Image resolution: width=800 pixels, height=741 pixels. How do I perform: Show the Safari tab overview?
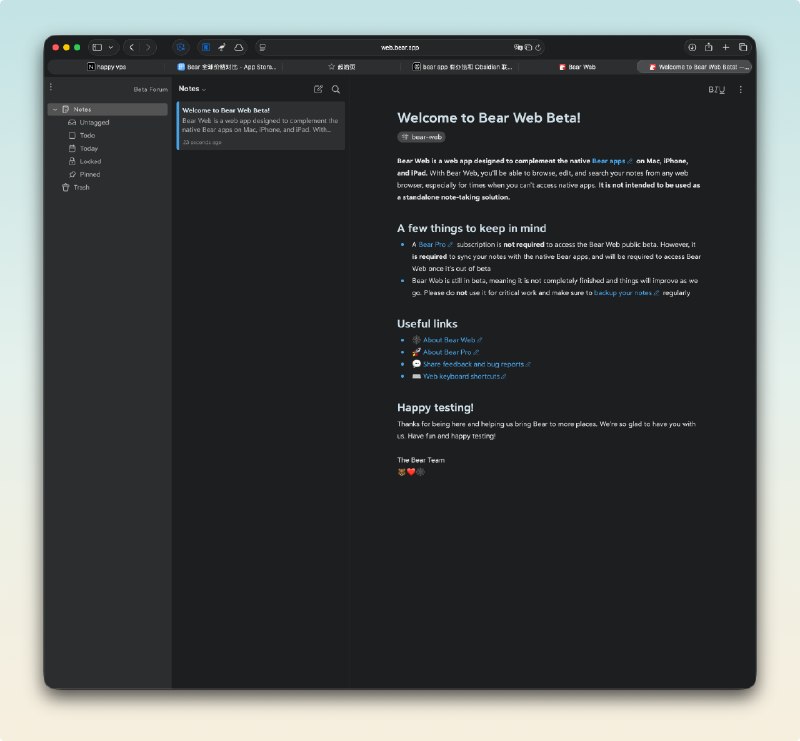743,47
